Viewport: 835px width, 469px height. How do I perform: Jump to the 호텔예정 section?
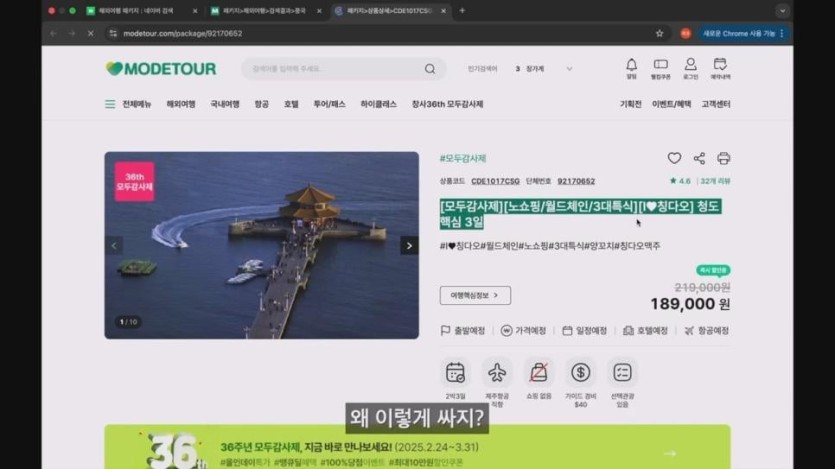(x=645, y=330)
